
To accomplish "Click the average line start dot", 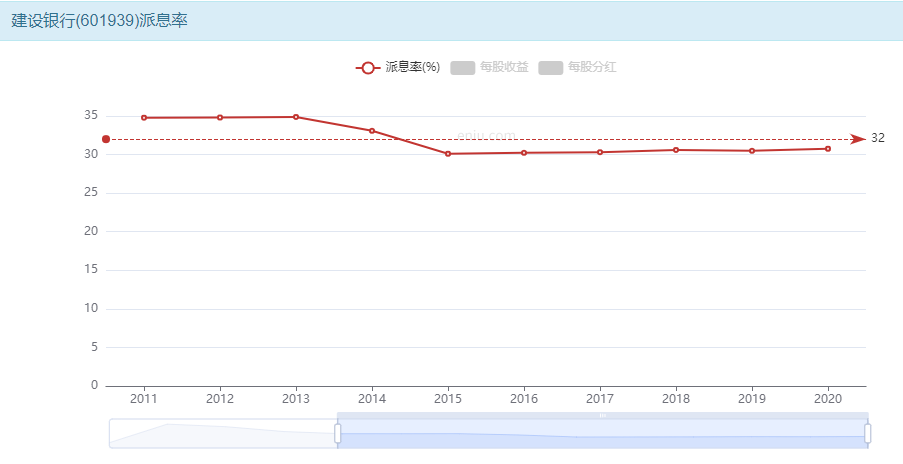I will click(x=106, y=139).
